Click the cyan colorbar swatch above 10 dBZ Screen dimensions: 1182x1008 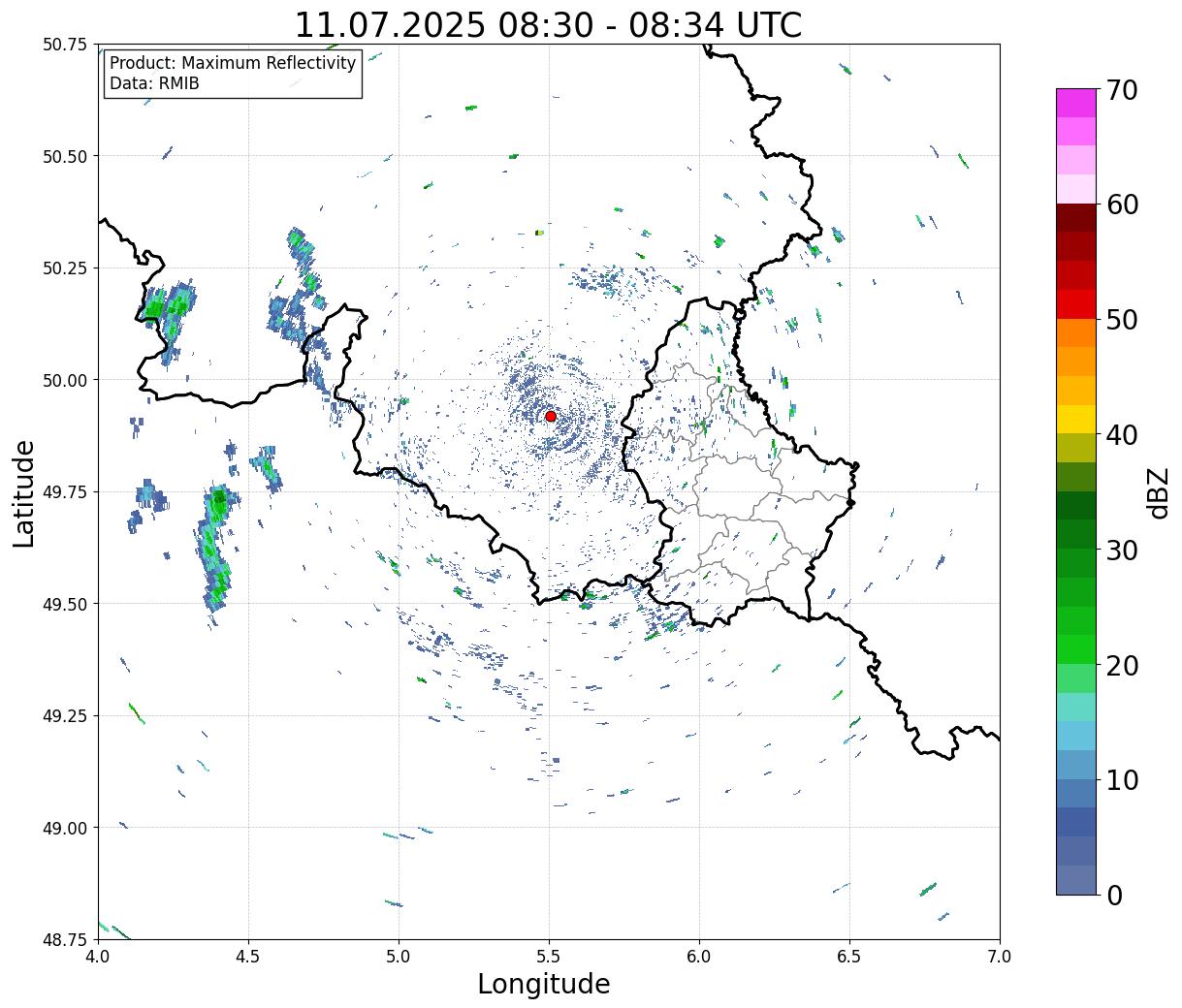(1076, 736)
